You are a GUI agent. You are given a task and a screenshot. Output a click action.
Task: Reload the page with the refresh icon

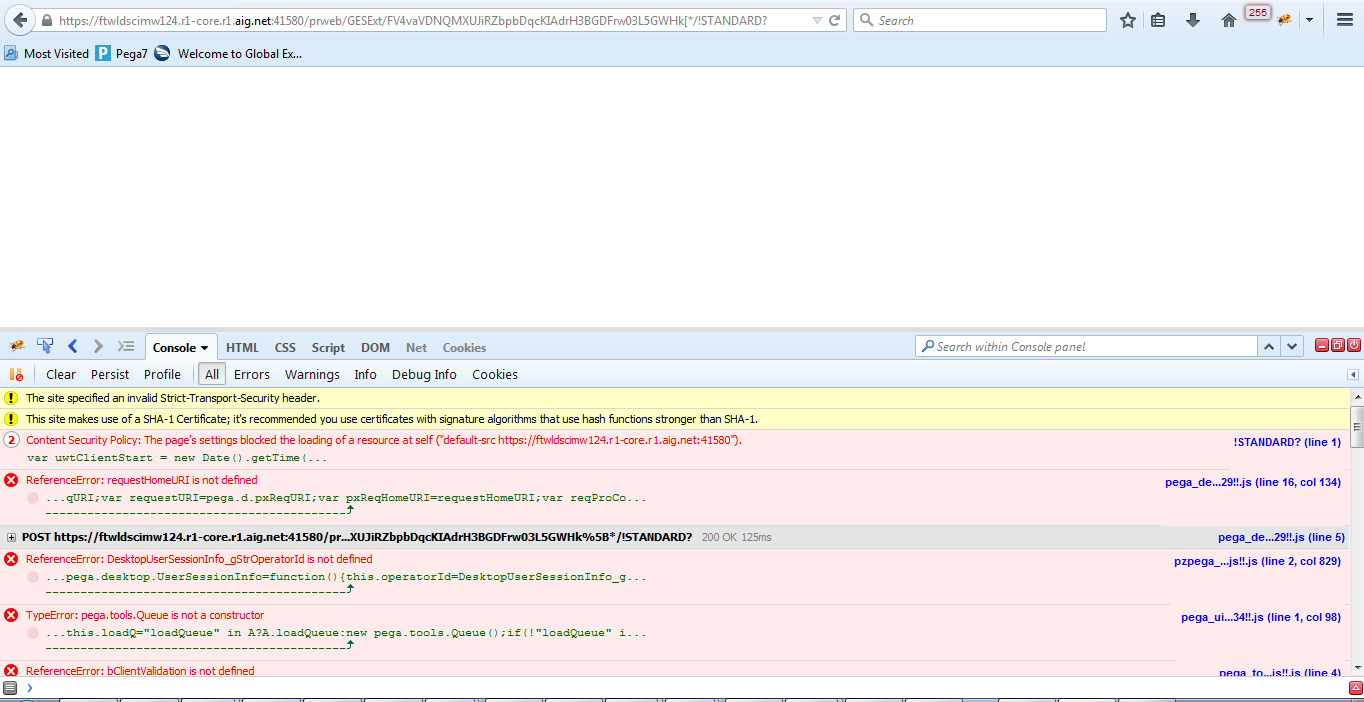[836, 20]
